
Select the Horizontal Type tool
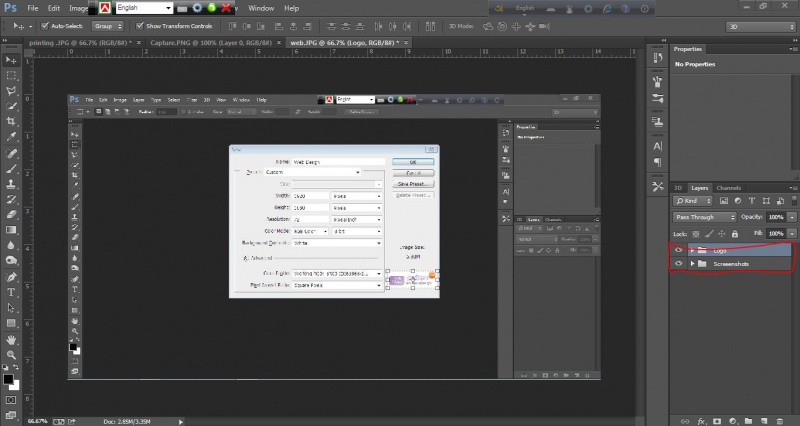point(11,291)
